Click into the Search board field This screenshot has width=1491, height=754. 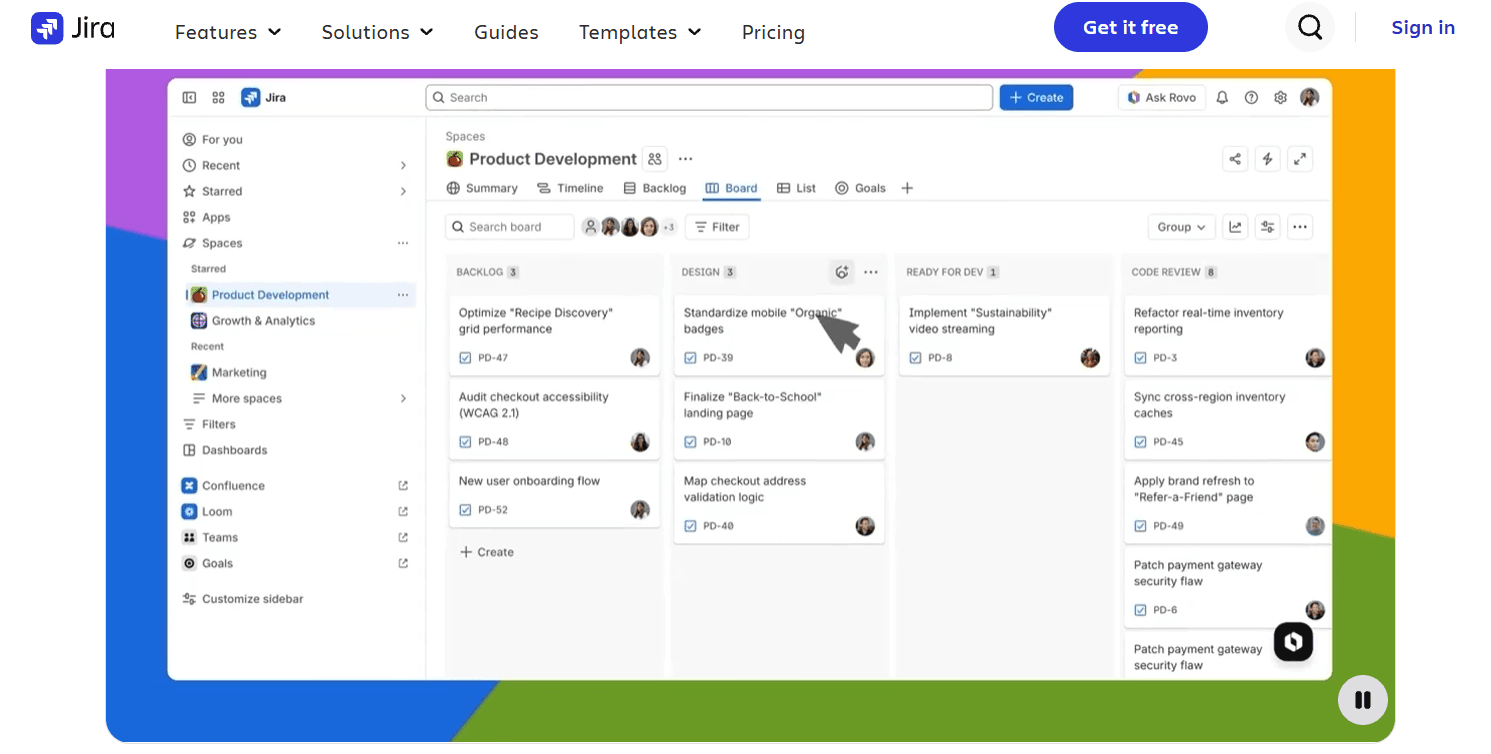tap(510, 227)
